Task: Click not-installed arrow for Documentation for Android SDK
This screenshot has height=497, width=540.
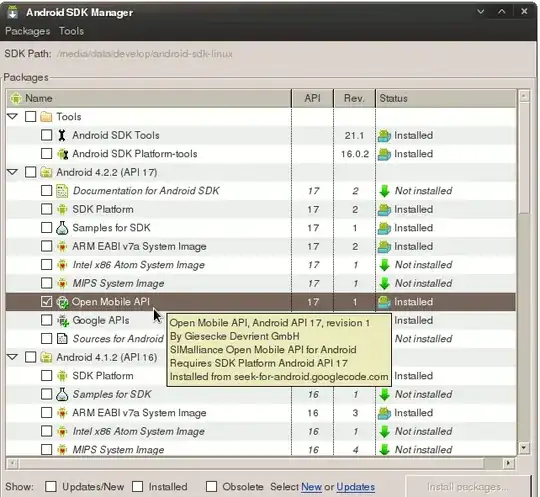Action: (x=384, y=191)
